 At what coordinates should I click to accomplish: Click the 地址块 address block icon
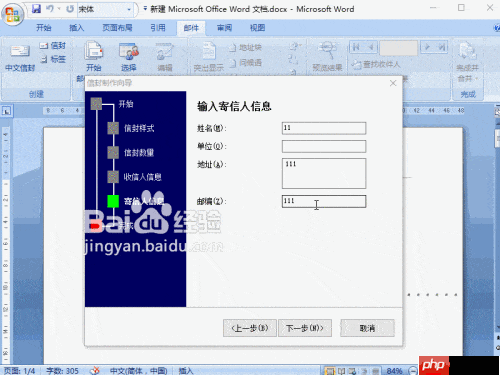pyautogui.click(x=245, y=48)
